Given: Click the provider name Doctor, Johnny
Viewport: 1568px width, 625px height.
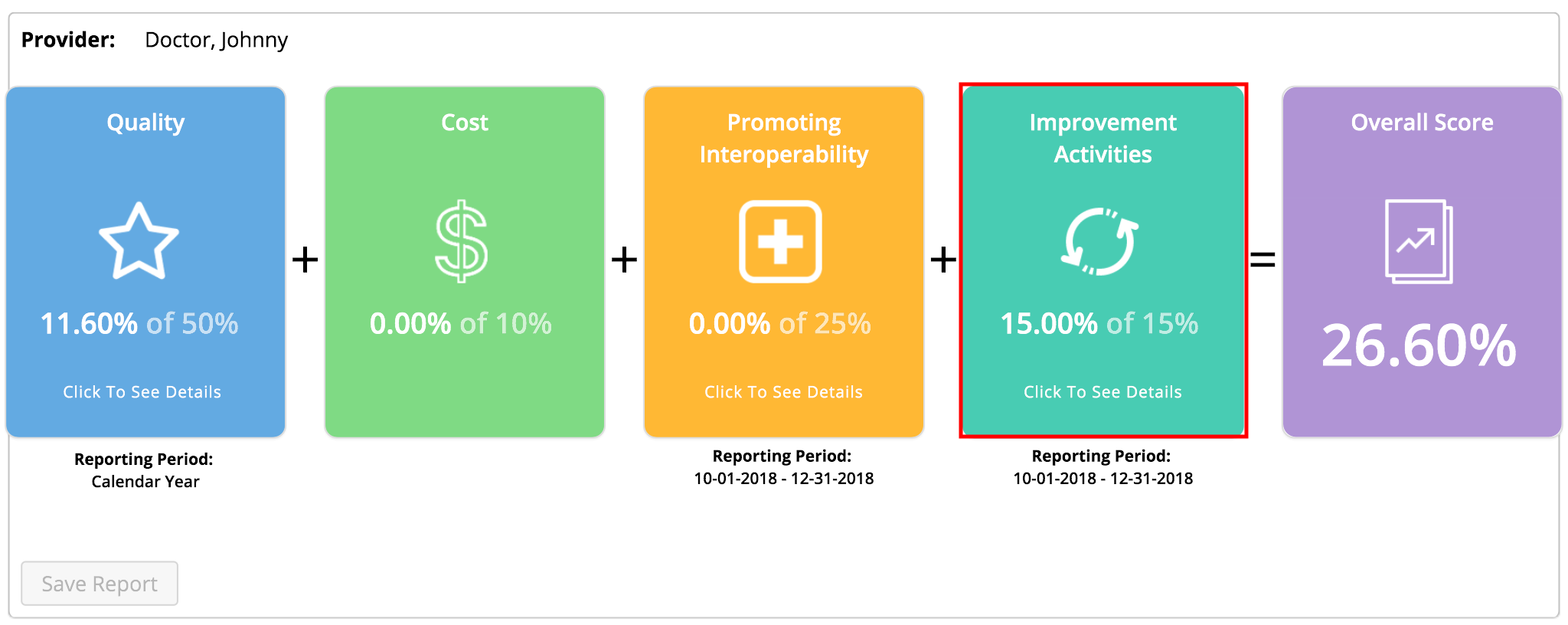Looking at the screenshot, I should (x=217, y=40).
